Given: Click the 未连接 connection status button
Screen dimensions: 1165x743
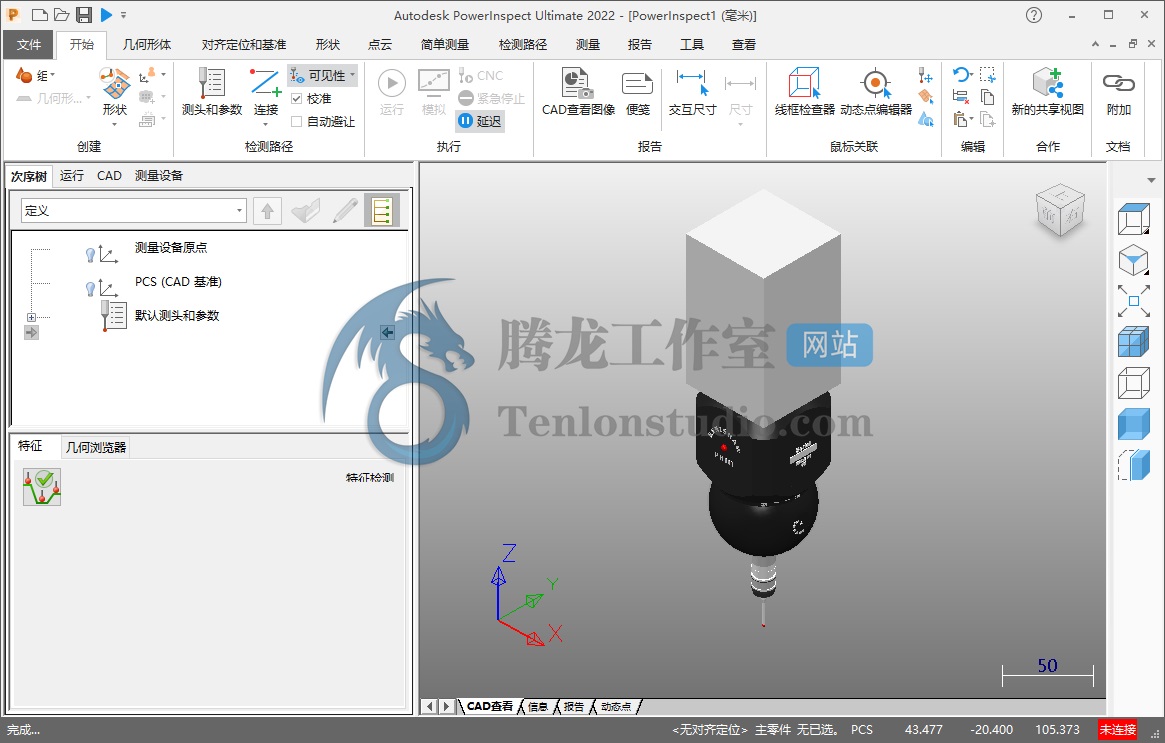Looking at the screenshot, I should point(1117,730).
